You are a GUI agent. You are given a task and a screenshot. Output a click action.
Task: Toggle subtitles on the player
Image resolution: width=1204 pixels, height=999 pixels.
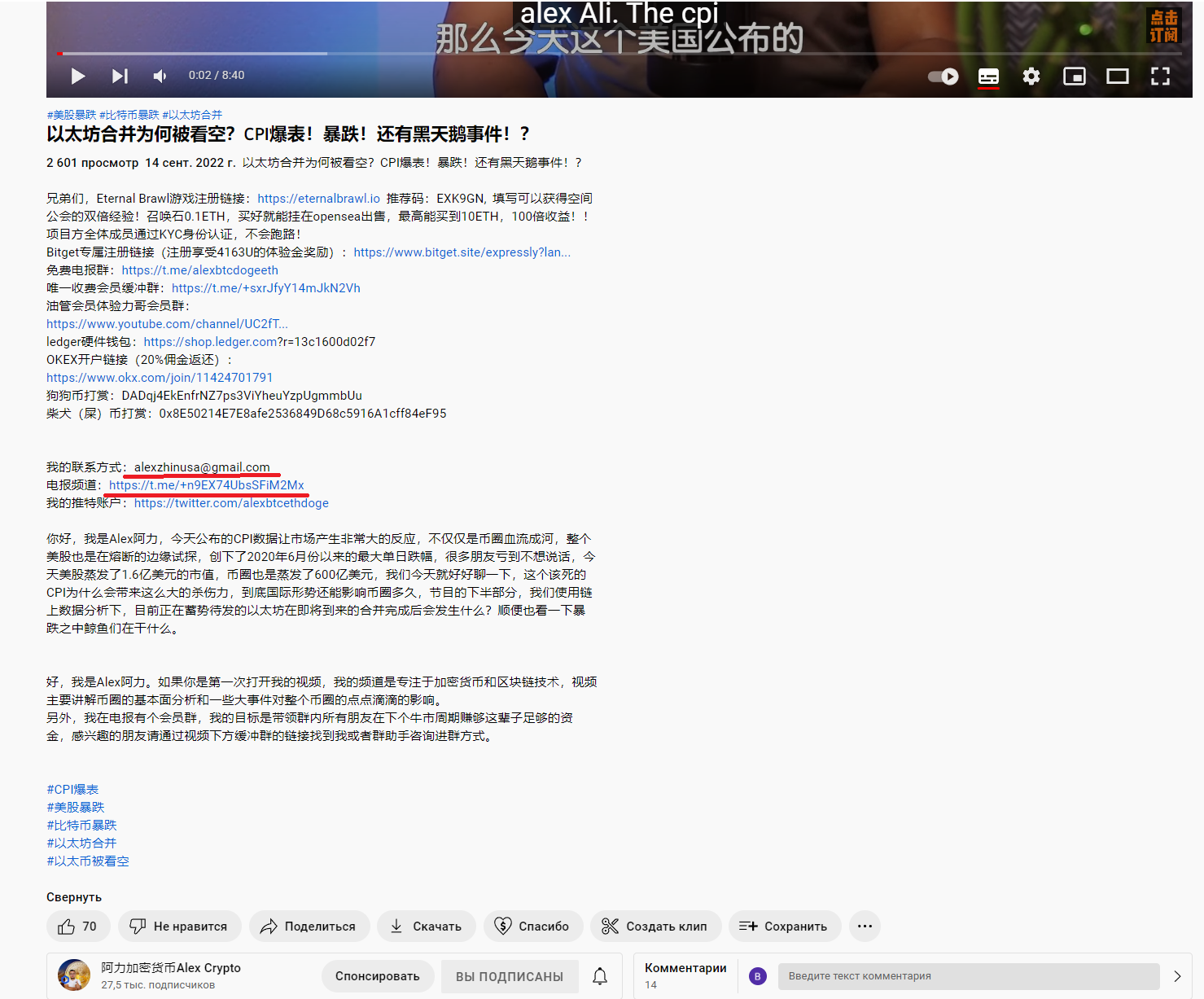click(988, 77)
